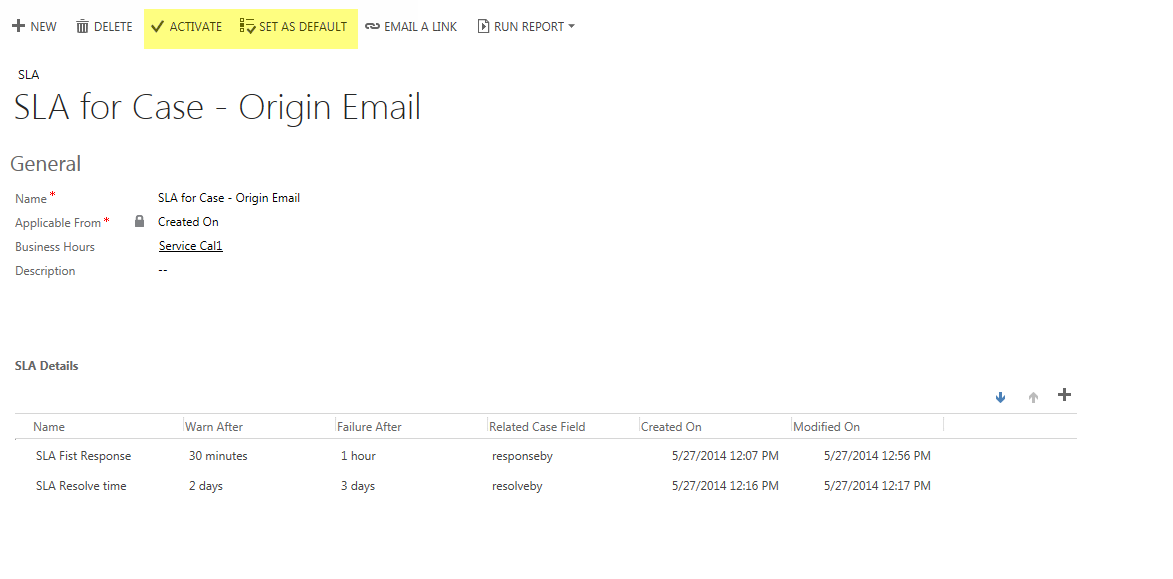Expand the Run Report dropdown chevron
The image size is (1173, 579).
(x=571, y=27)
